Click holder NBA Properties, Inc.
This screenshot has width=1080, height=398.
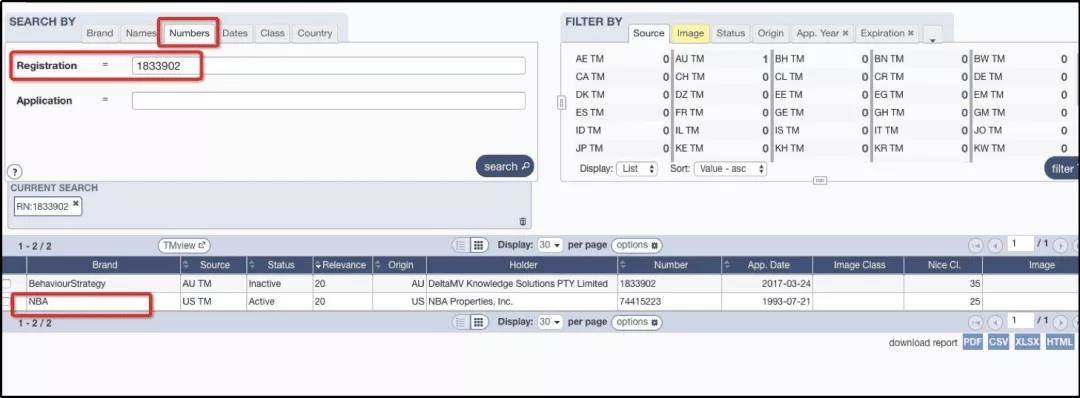pos(470,302)
